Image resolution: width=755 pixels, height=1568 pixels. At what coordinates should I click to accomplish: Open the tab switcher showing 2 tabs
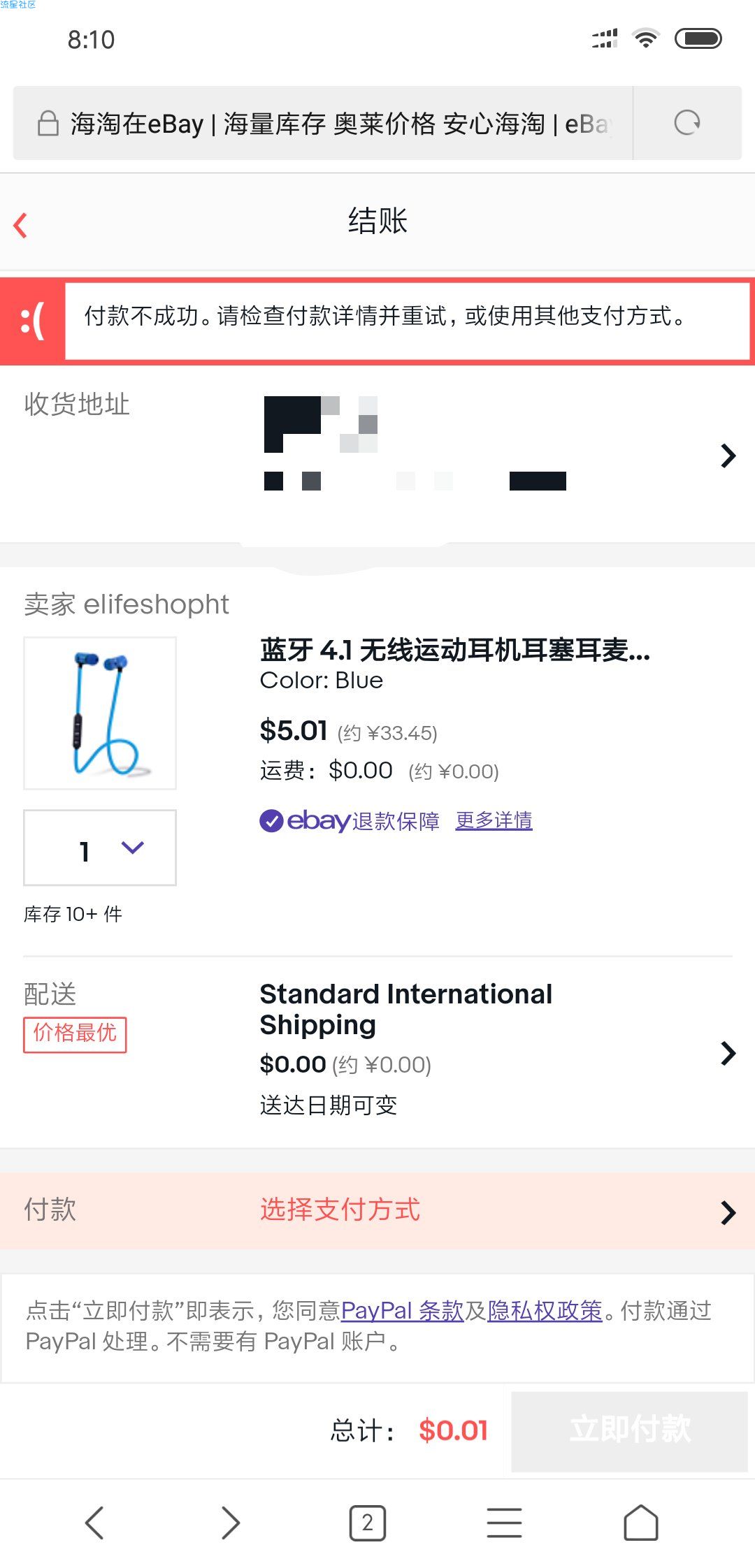367,1523
